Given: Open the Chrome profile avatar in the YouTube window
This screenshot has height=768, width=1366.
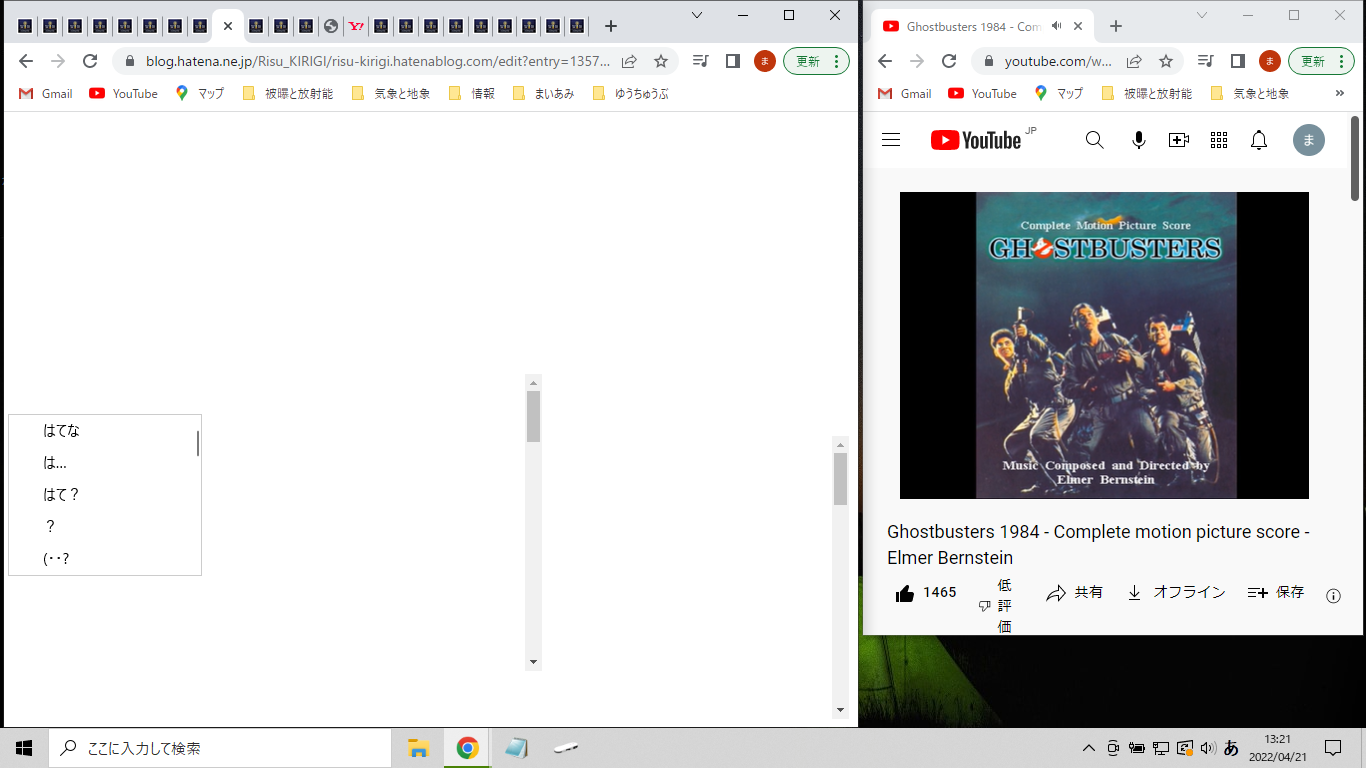Looking at the screenshot, I should point(1270,61).
